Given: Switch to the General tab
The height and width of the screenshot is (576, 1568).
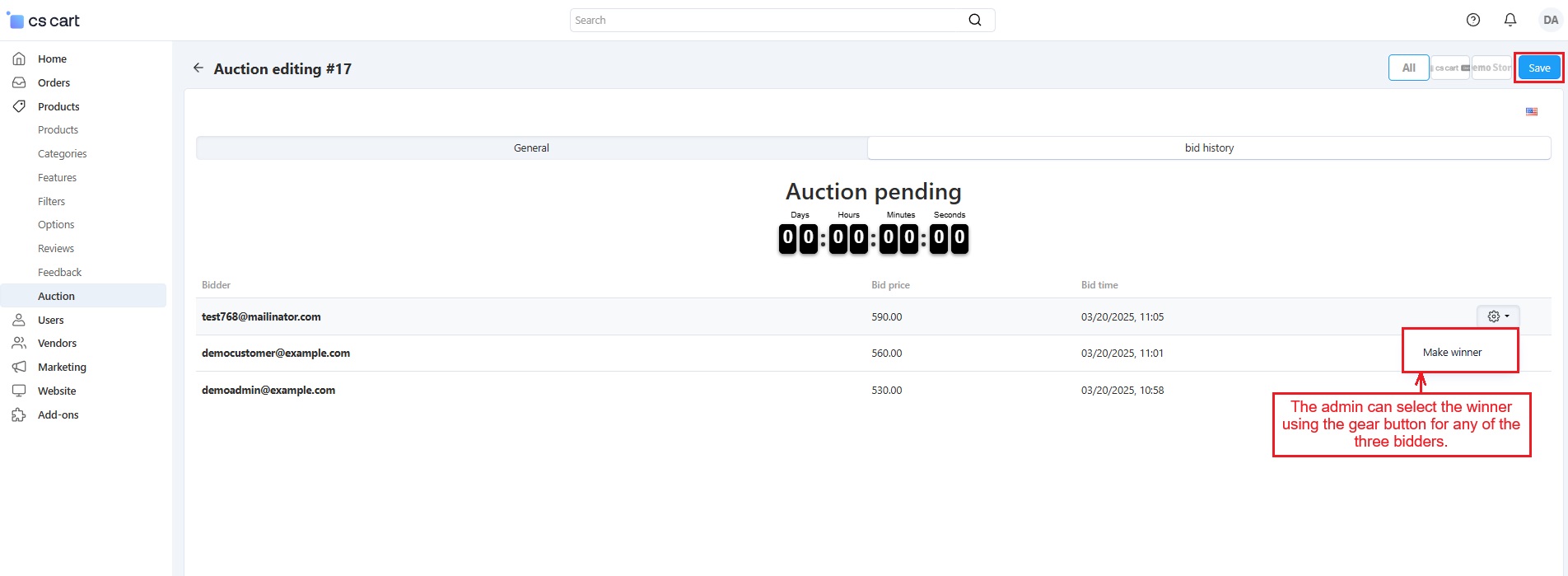Looking at the screenshot, I should [531, 148].
